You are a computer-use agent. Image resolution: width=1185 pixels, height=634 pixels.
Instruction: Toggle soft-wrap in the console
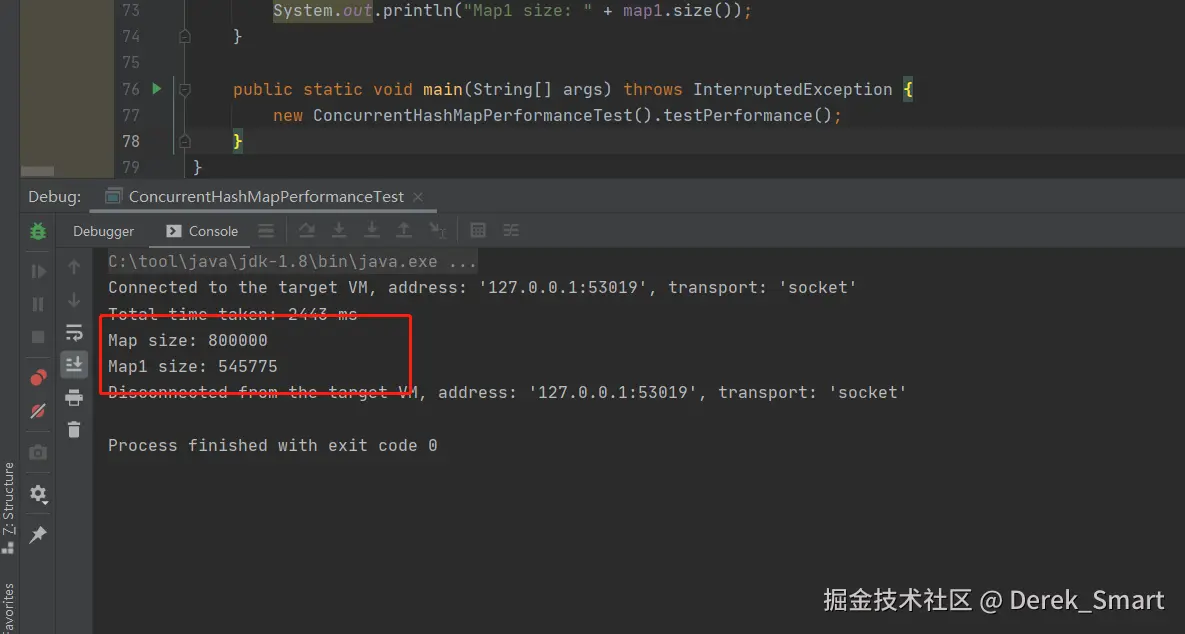click(x=74, y=332)
